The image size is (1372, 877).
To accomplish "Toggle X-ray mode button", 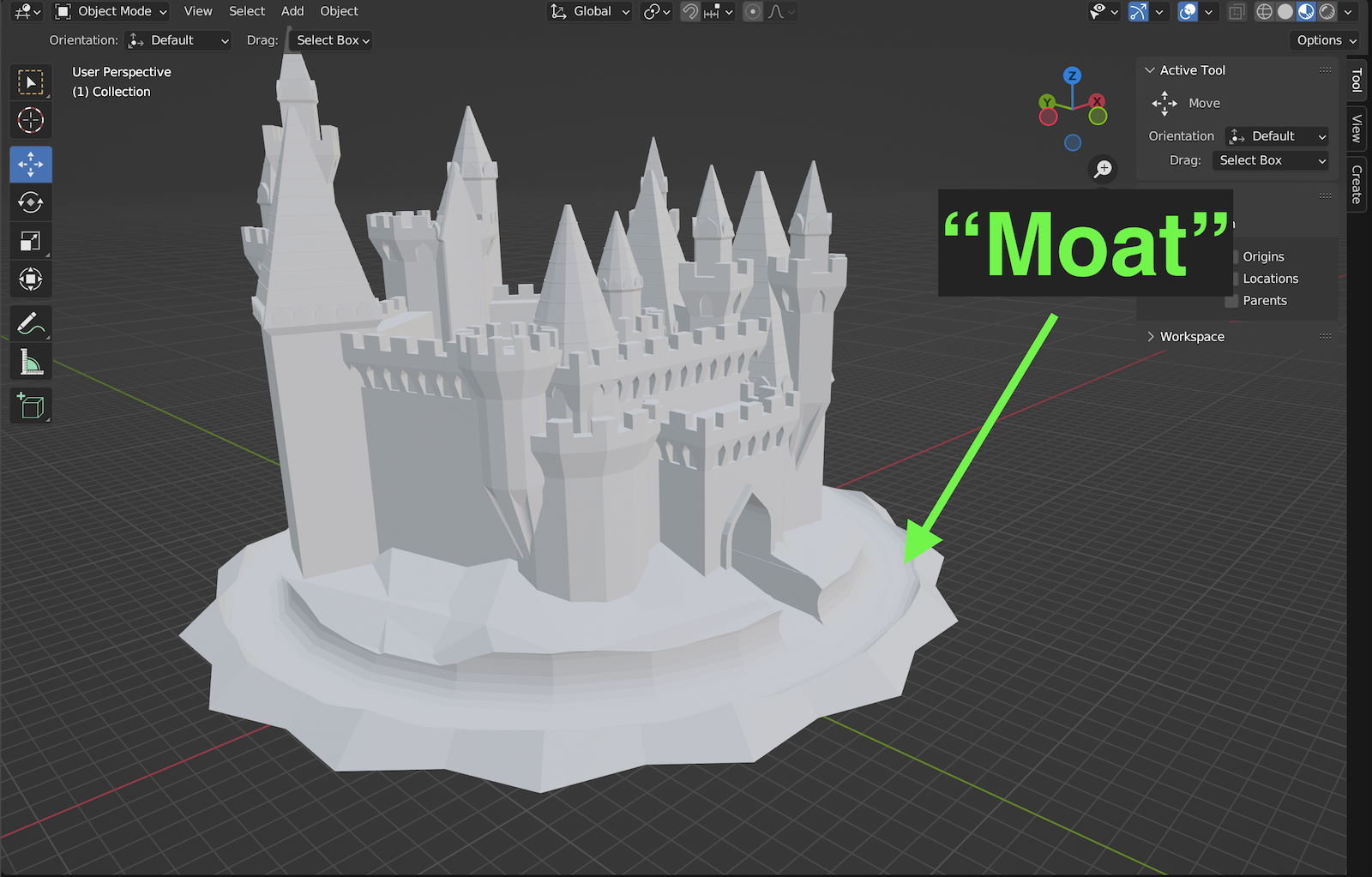I will point(1237,11).
